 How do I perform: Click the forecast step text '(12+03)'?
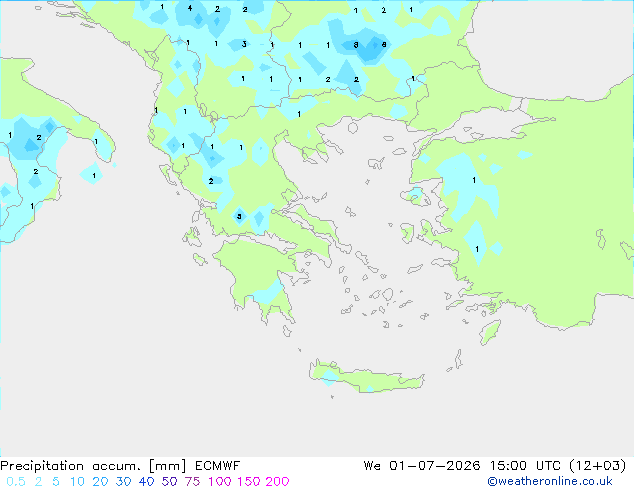point(598,466)
